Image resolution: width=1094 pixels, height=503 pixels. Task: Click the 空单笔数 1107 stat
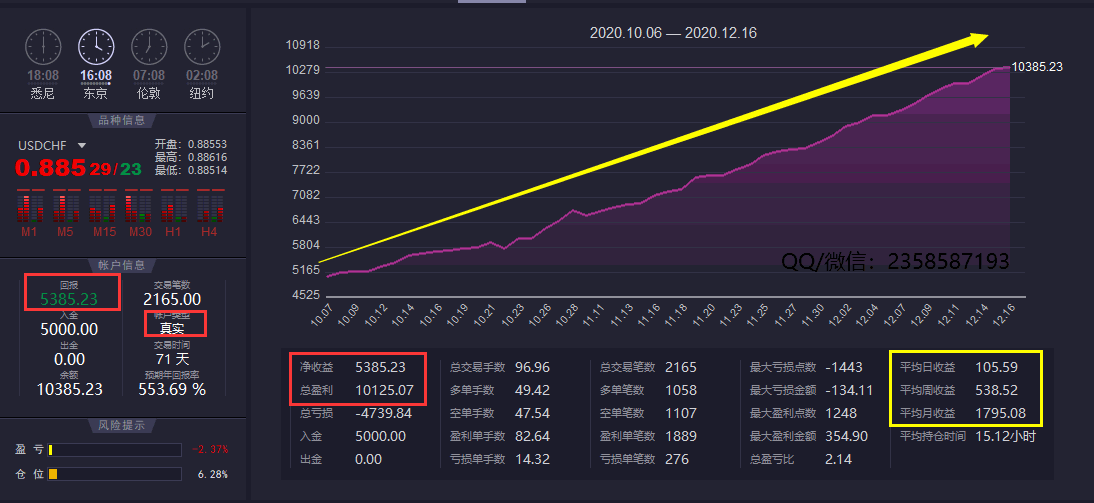(648, 414)
